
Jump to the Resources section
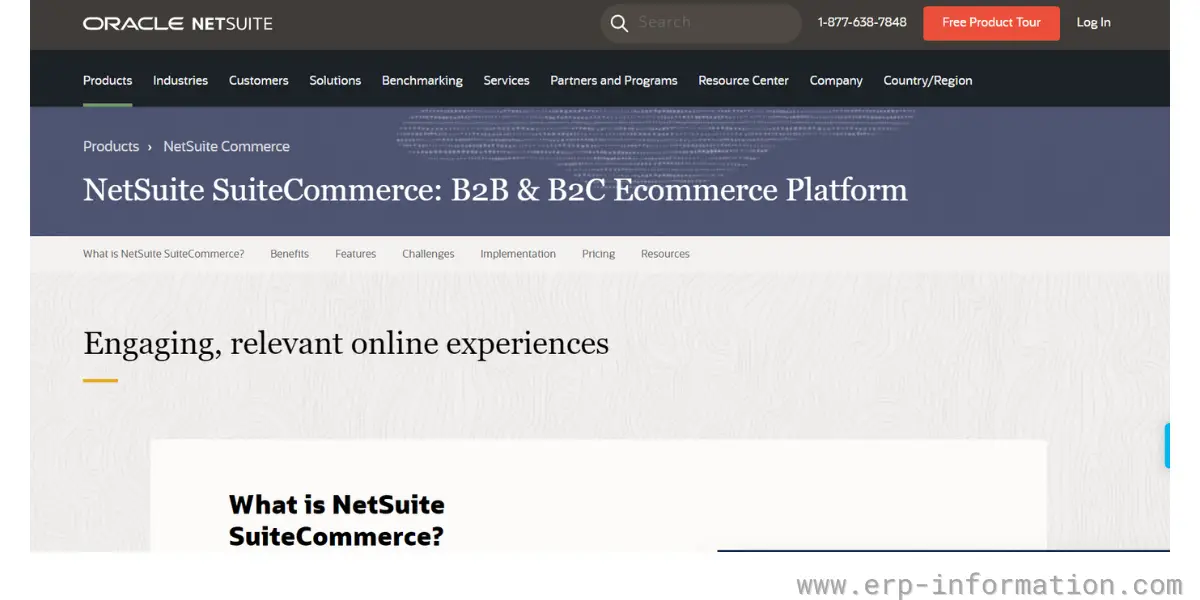(665, 254)
